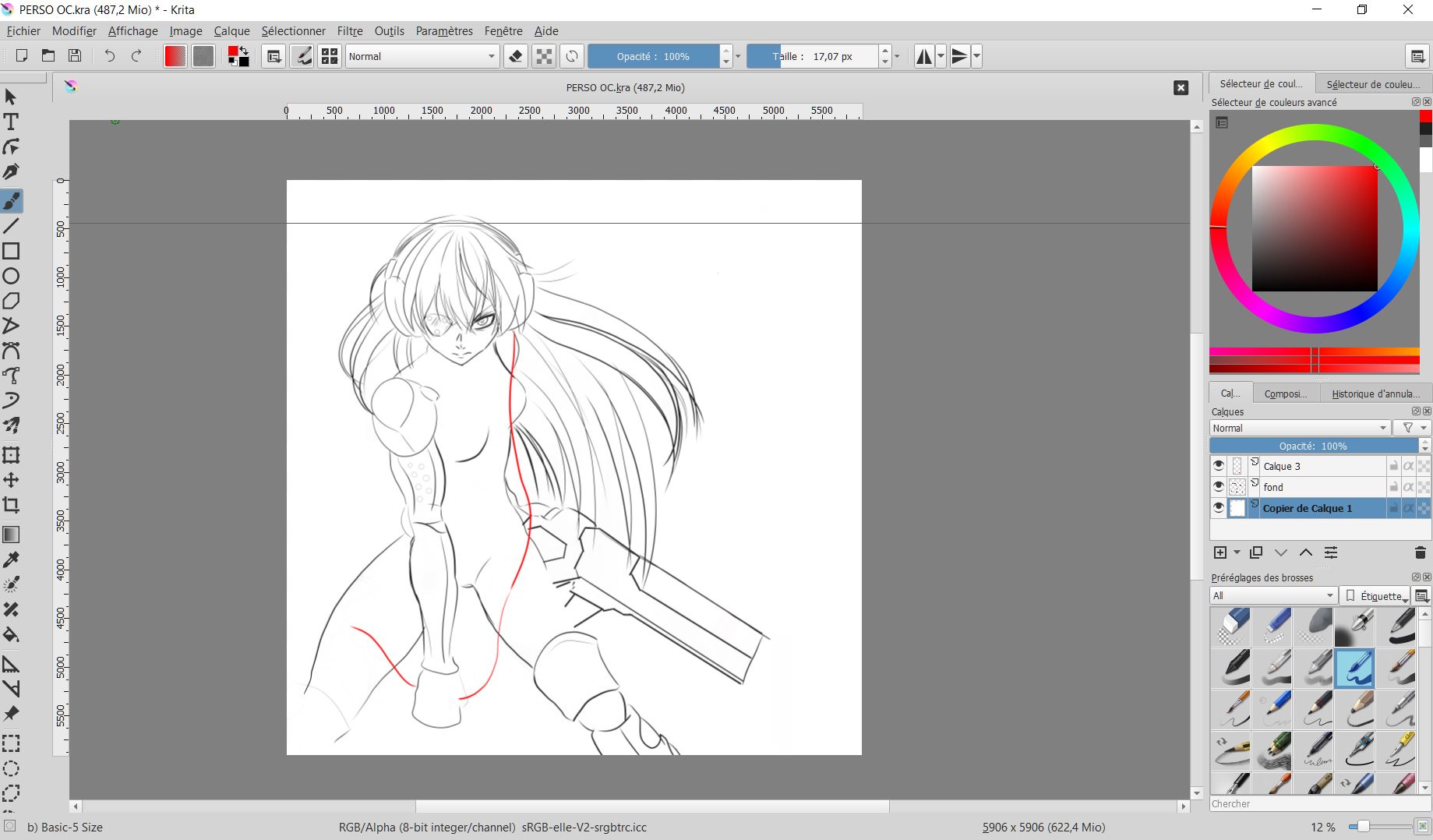Click the Étiquette button in brush presets

pyautogui.click(x=1376, y=596)
